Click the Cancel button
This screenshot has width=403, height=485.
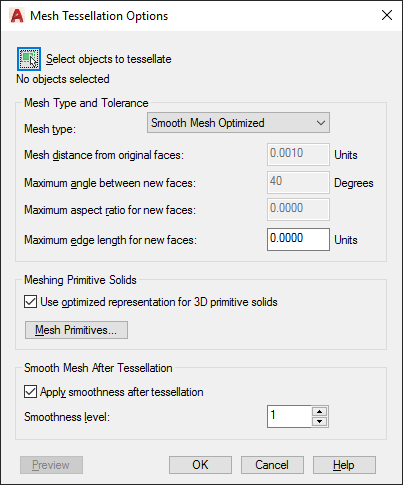tap(272, 465)
